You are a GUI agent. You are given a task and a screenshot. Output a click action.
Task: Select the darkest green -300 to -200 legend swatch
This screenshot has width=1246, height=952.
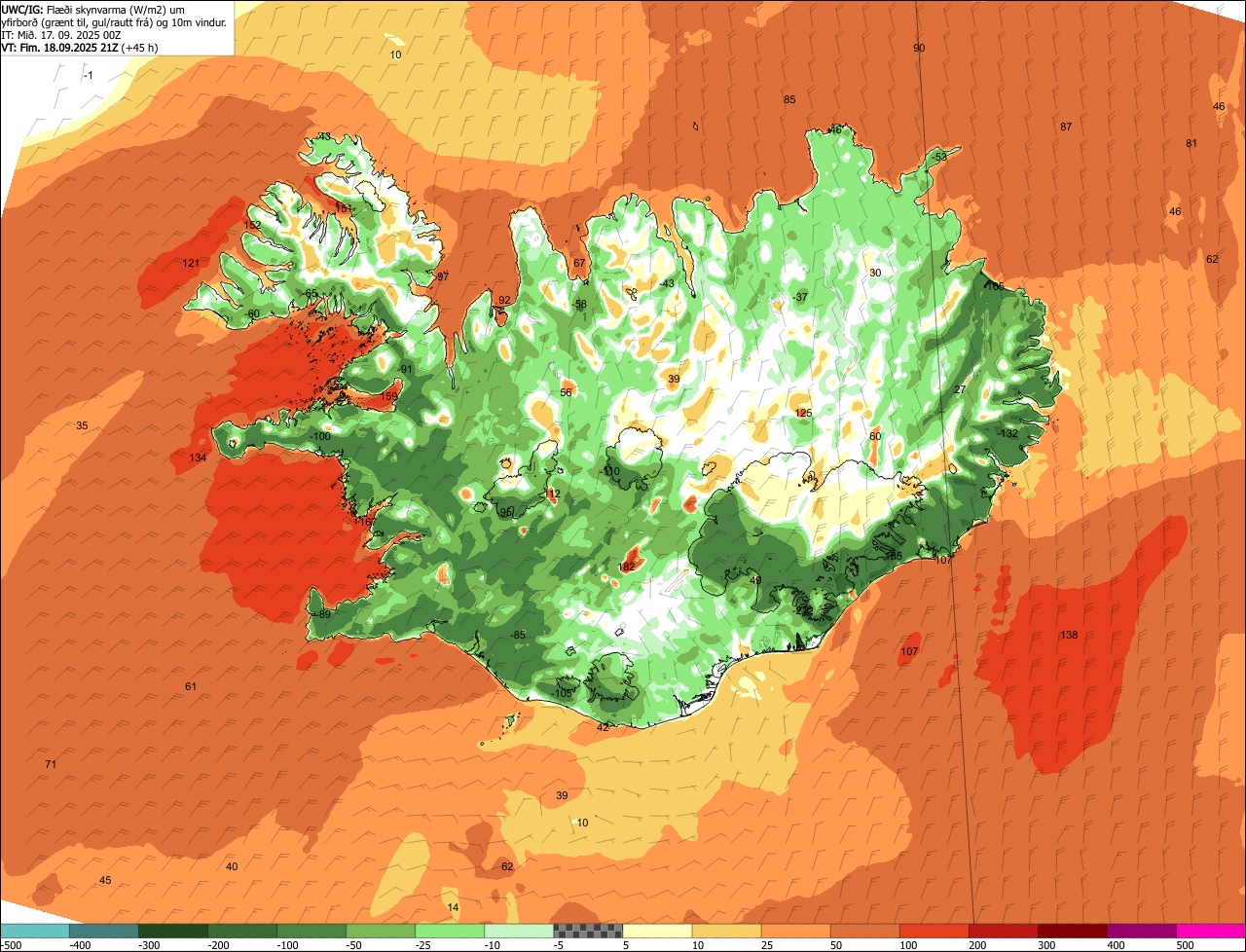click(172, 931)
